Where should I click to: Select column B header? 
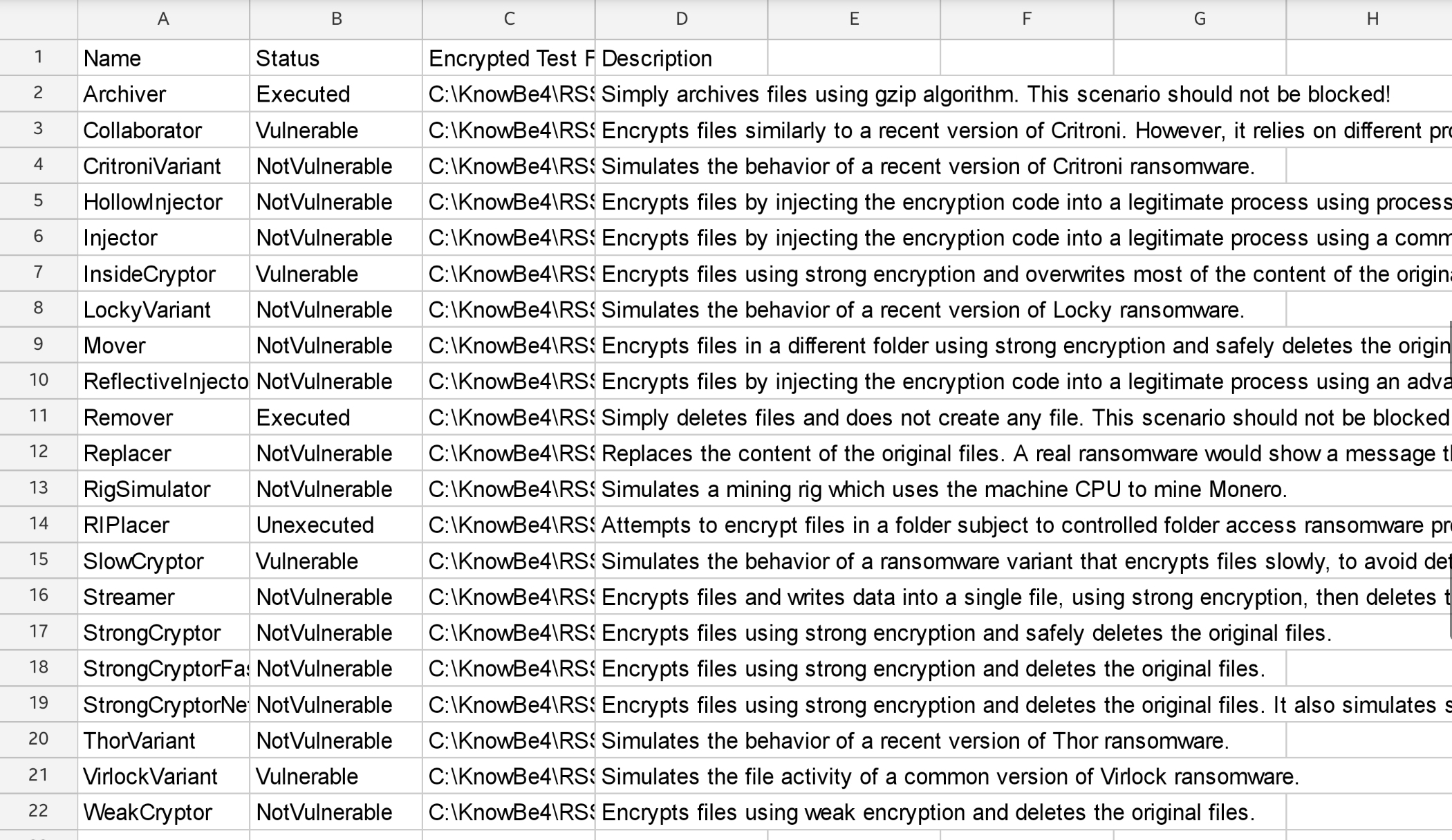click(336, 19)
